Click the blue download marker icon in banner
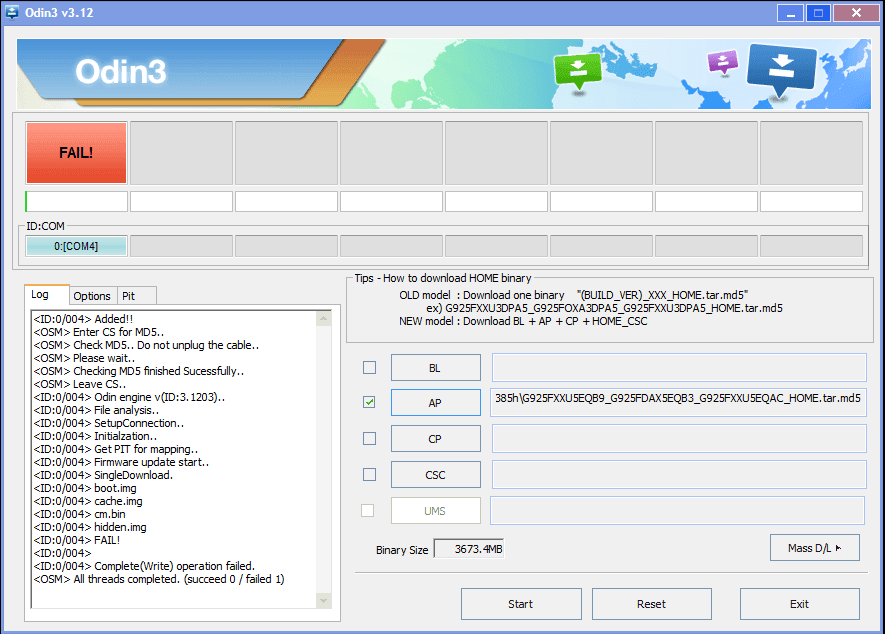 (x=781, y=69)
